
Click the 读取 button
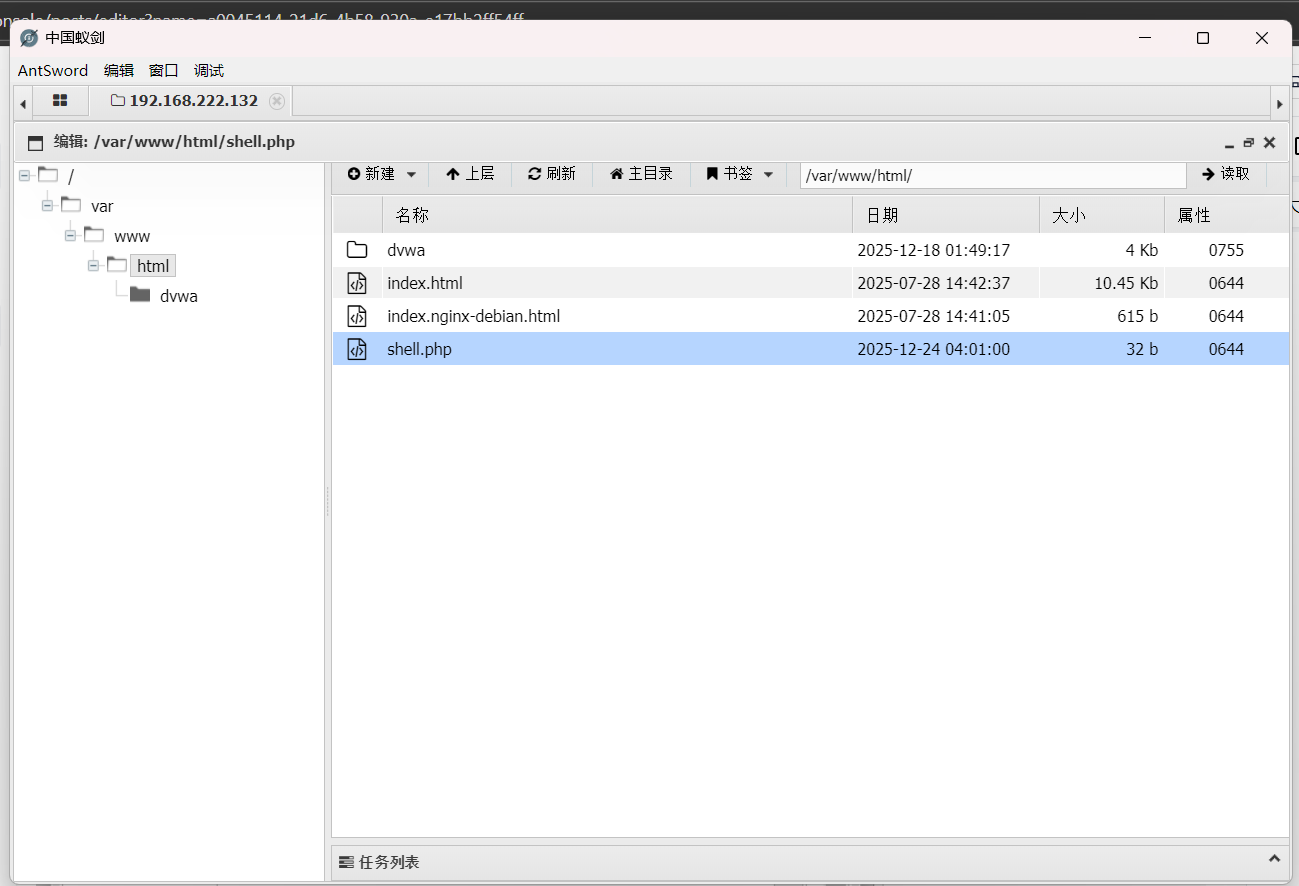[x=1226, y=174]
